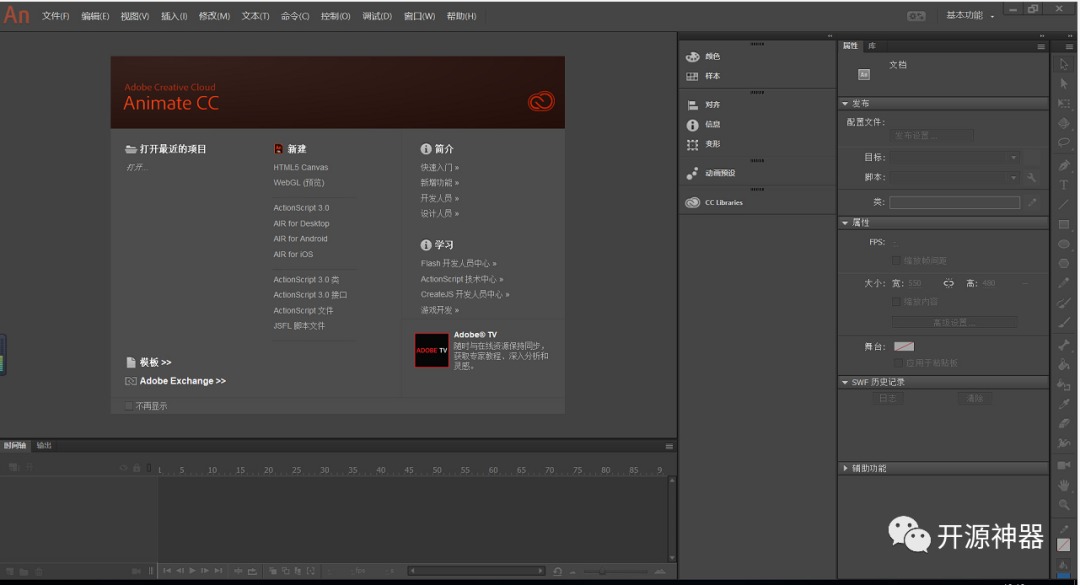Click the 高级设置 button
The height and width of the screenshot is (585, 1080).
tap(954, 322)
